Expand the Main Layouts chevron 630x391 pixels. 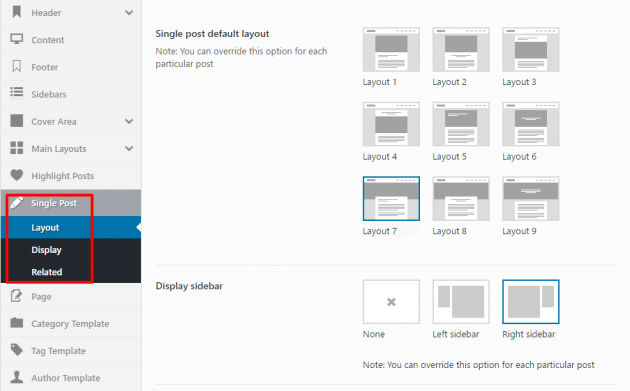(x=129, y=148)
